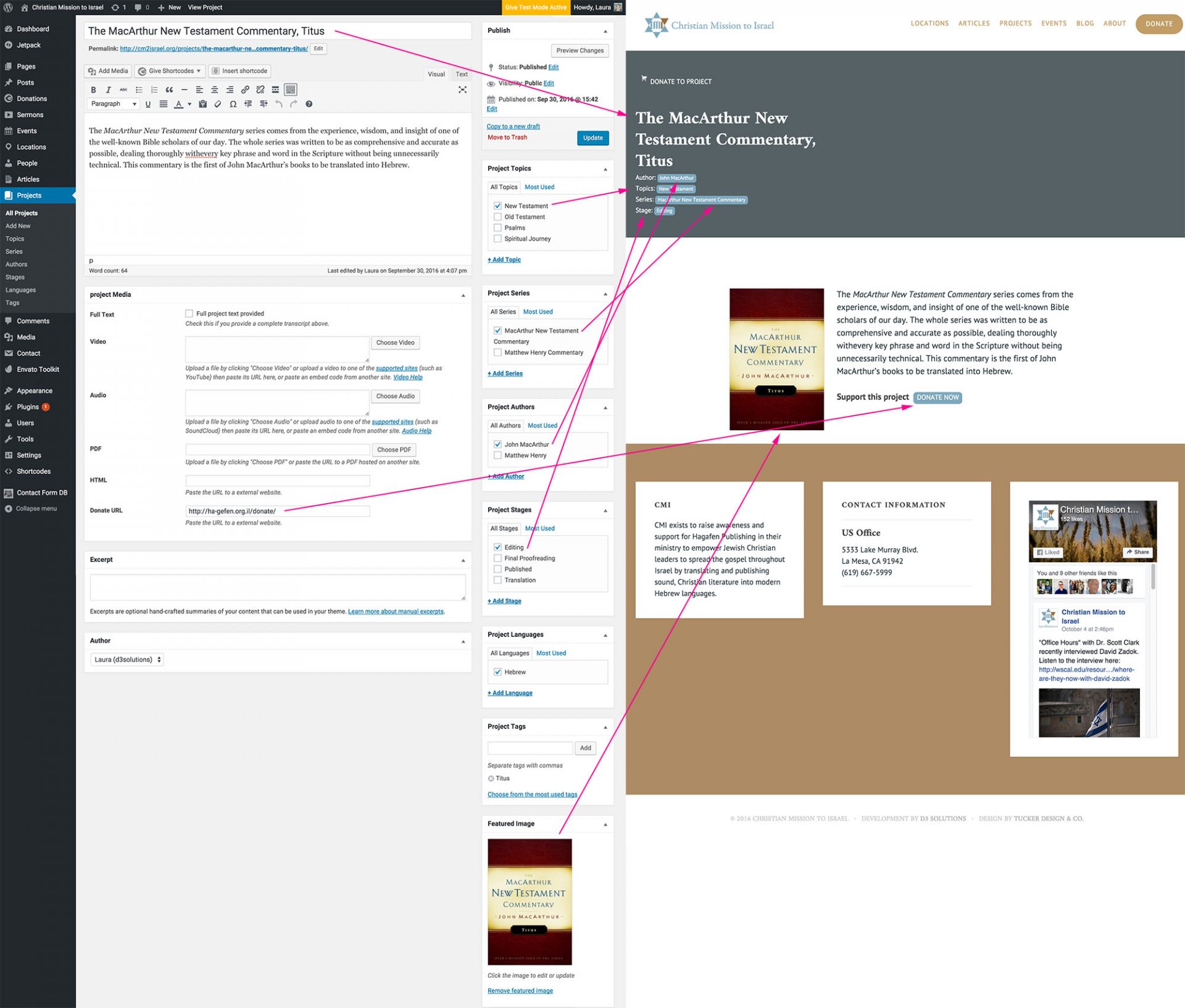Viewport: 1185px width, 1008px height.
Task: Open distraction-free writing mode
Action: pyautogui.click(x=462, y=90)
